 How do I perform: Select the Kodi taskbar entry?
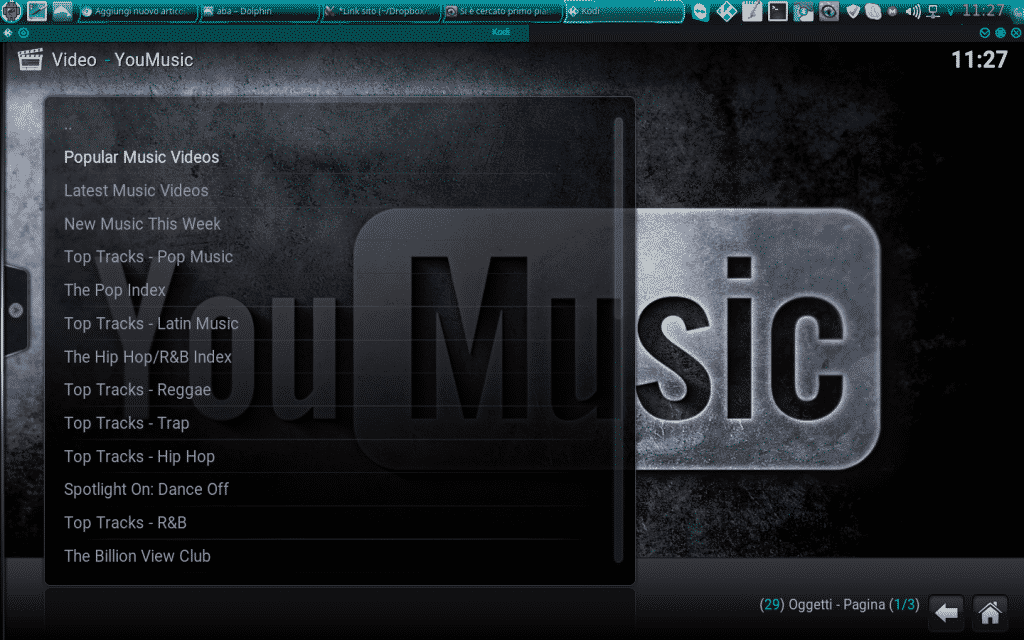pos(624,12)
